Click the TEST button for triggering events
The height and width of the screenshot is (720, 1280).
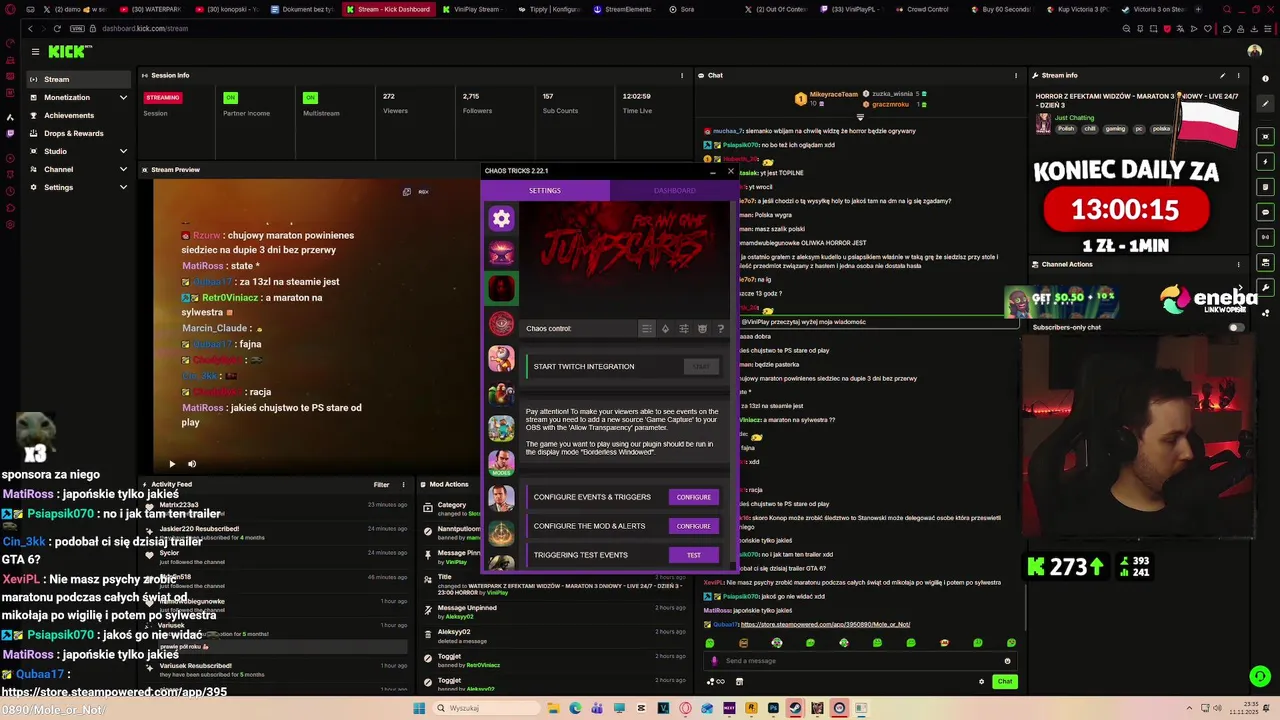click(693, 555)
